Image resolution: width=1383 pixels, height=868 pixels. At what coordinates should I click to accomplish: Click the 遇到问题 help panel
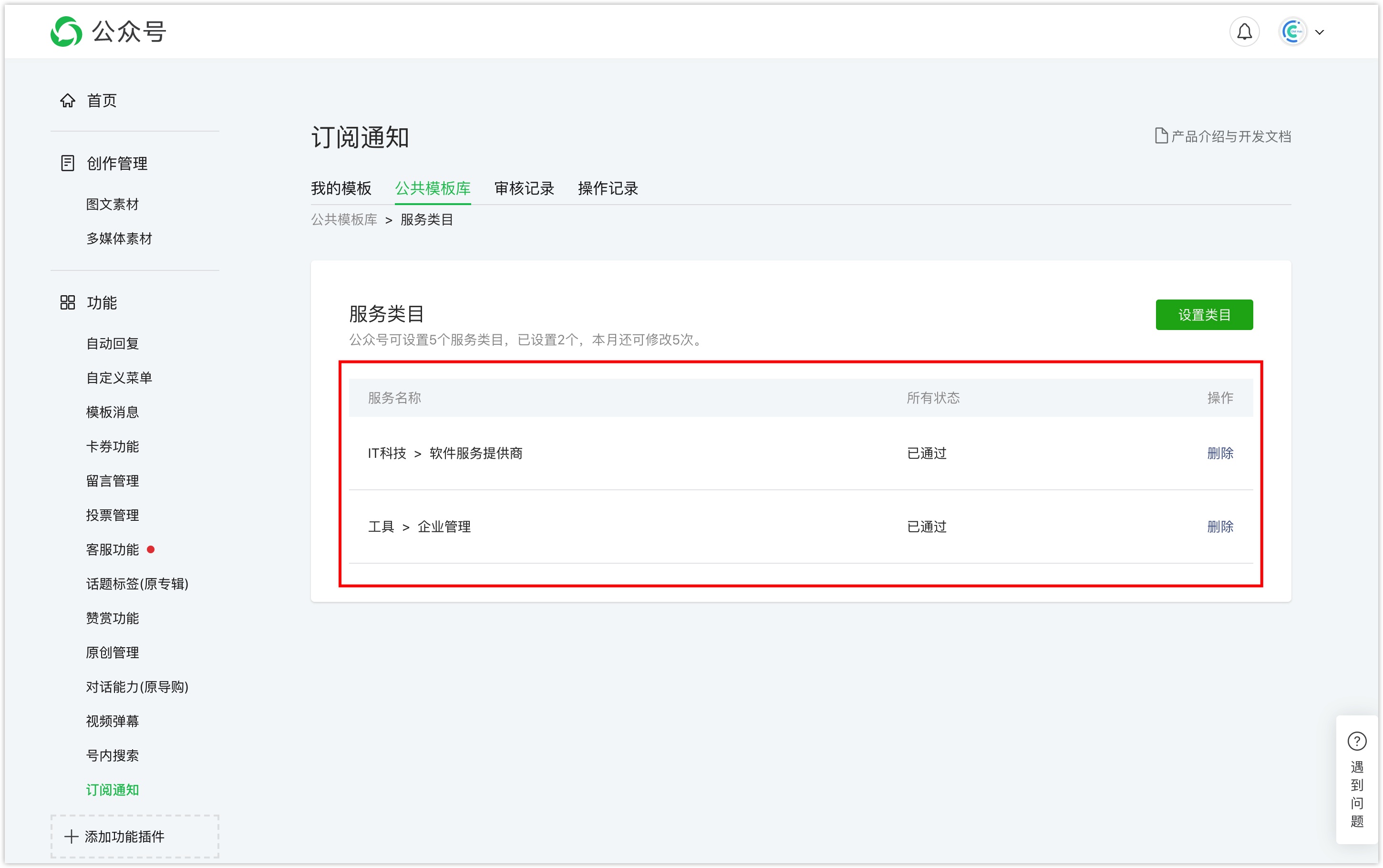pos(1357,780)
